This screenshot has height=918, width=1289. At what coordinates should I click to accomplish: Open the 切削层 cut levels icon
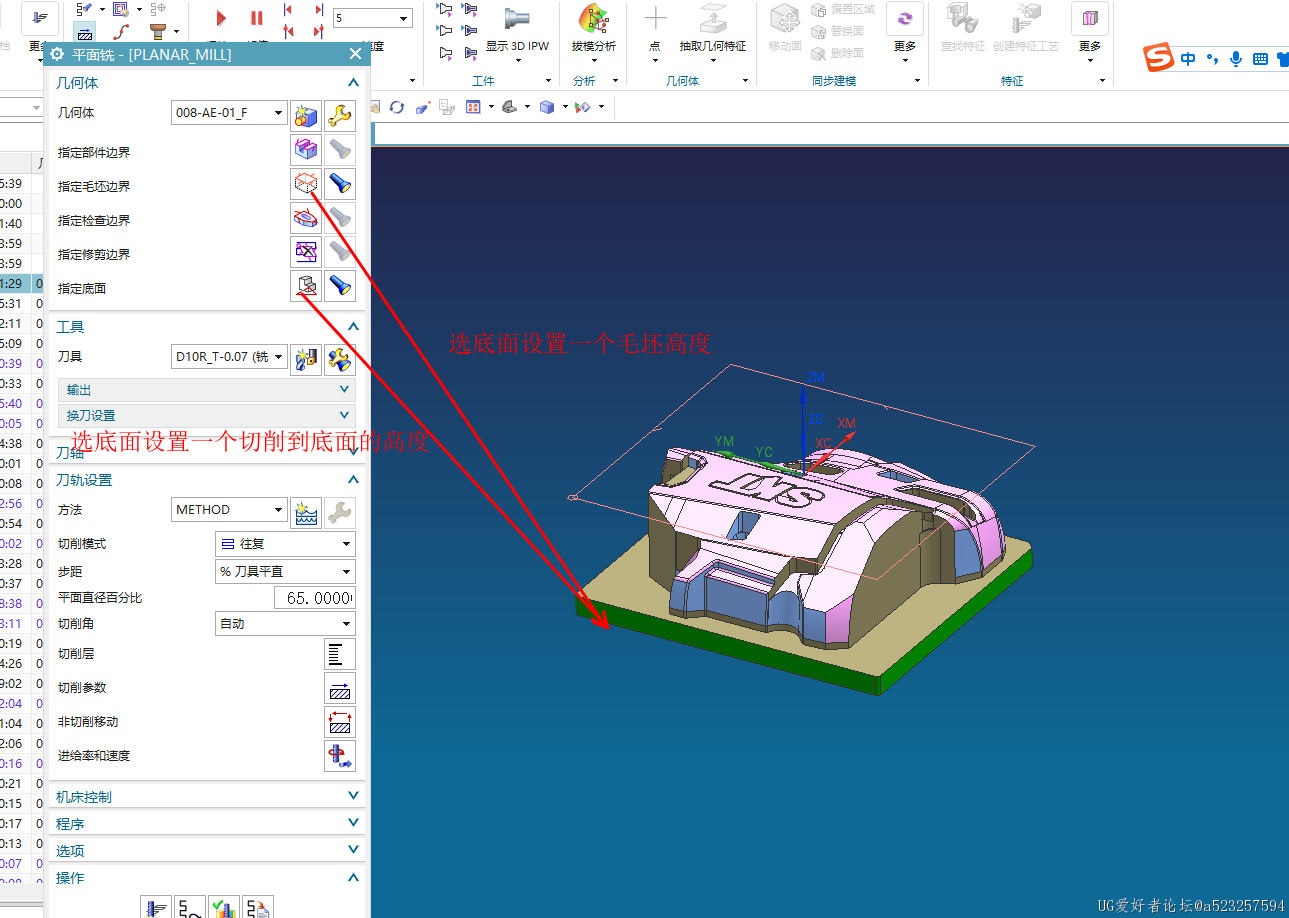tap(340, 654)
